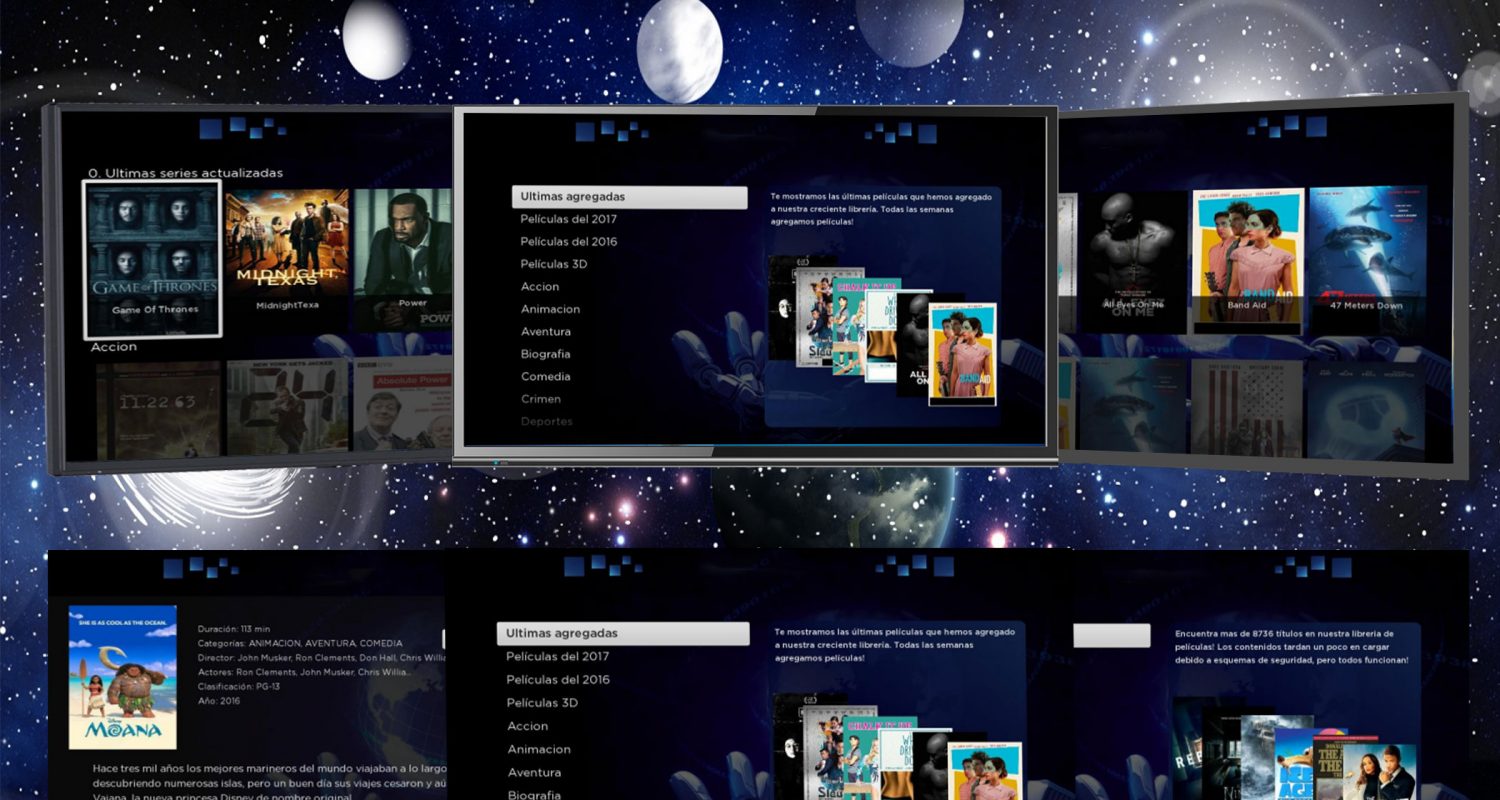This screenshot has height=800, width=1500.
Task: Open All Eyes On Me movie tile
Action: (x=1132, y=262)
